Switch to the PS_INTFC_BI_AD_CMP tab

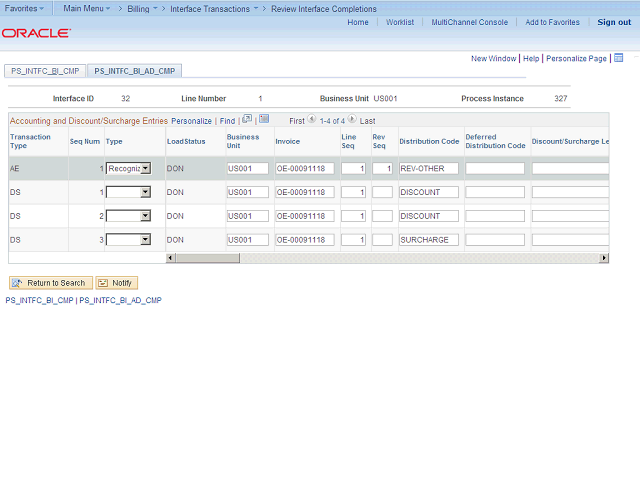click(134, 71)
